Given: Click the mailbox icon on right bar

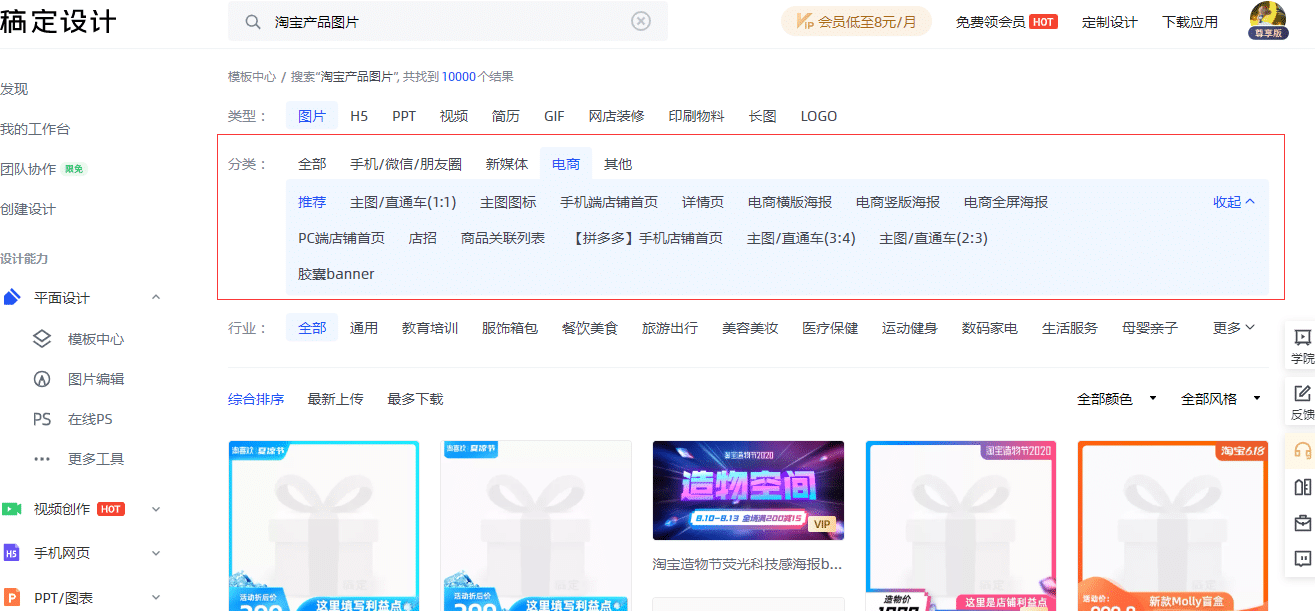Looking at the screenshot, I should (x=1302, y=523).
